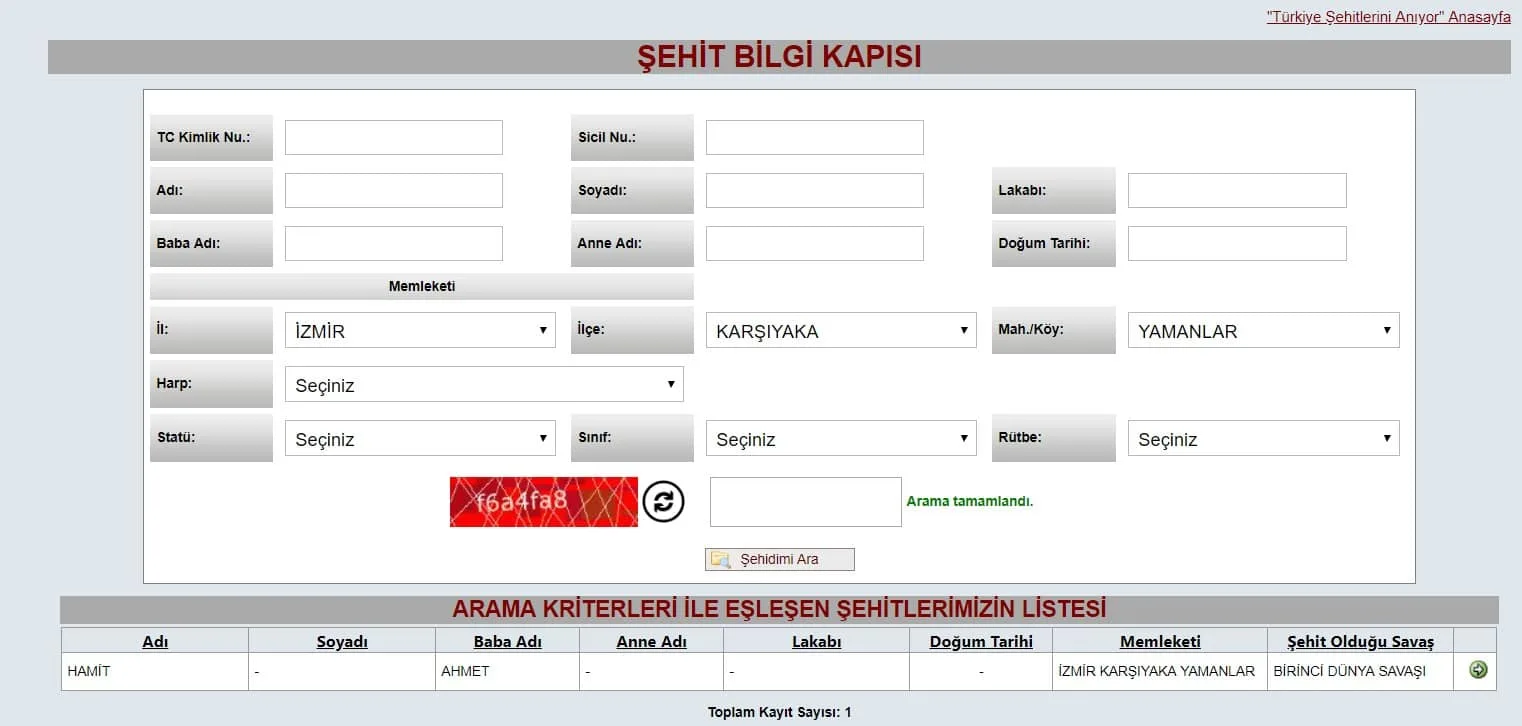Sort results by Soyadı column header

(342, 642)
